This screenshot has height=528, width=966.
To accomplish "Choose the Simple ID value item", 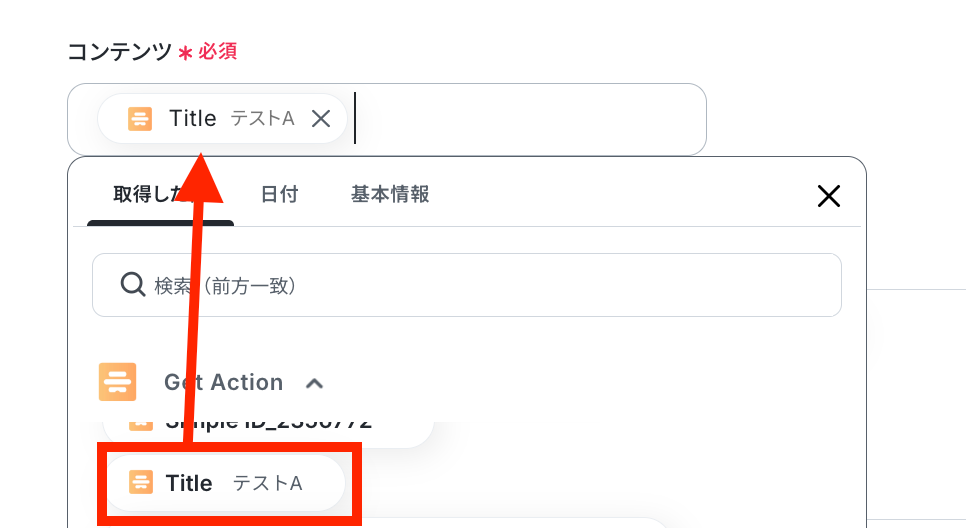I will click(270, 423).
